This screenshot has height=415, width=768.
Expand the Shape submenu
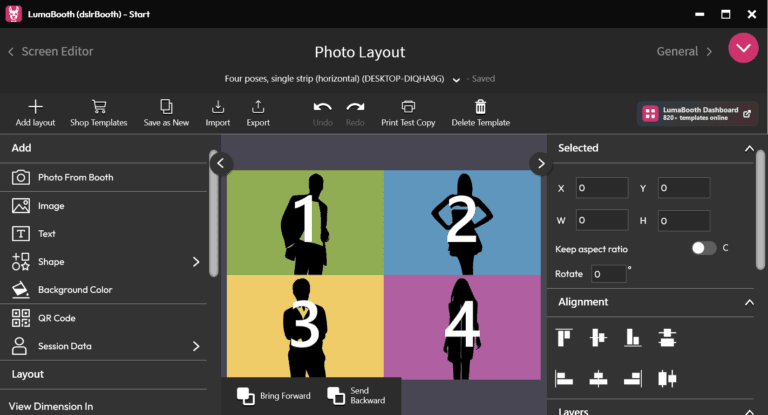click(196, 262)
